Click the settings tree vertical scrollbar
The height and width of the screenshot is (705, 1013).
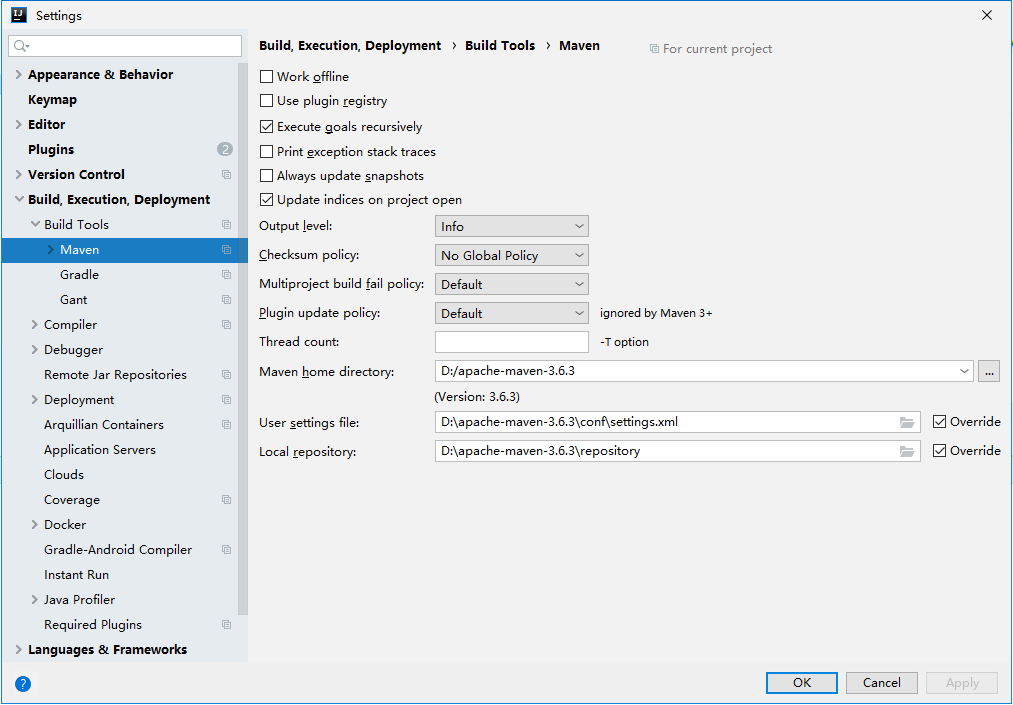pyautogui.click(x=243, y=339)
